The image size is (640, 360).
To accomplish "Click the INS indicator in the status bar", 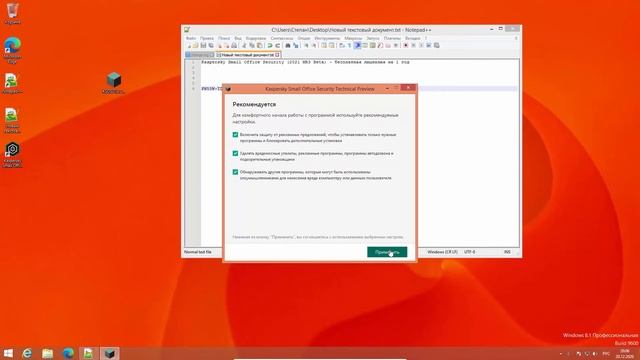I will click(x=507, y=252).
